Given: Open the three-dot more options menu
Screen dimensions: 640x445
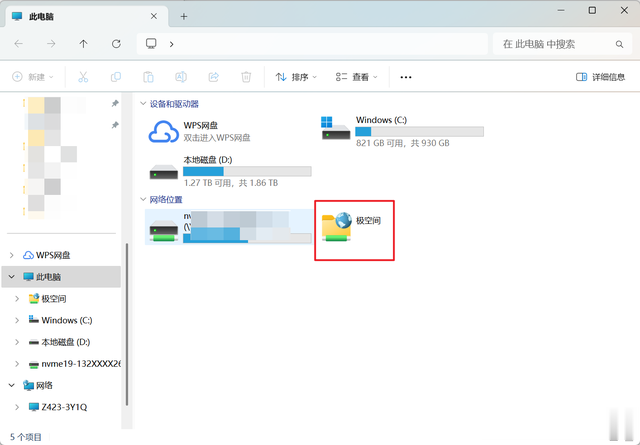Looking at the screenshot, I should 406,77.
